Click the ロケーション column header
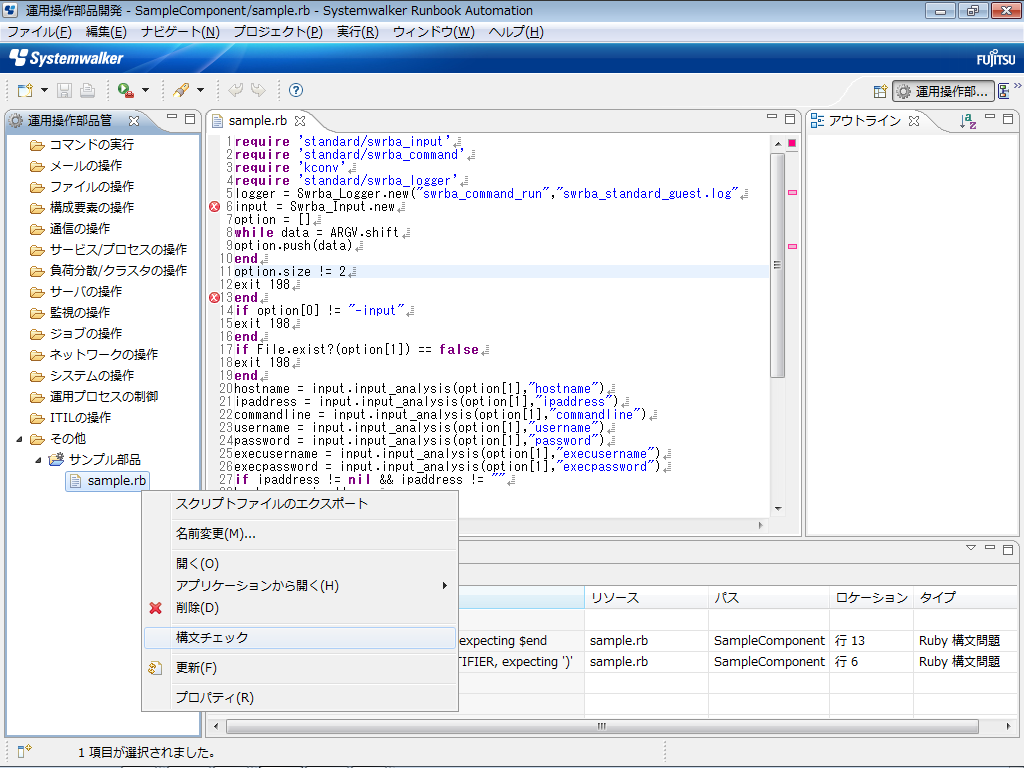The width and height of the screenshot is (1024, 768). click(871, 598)
